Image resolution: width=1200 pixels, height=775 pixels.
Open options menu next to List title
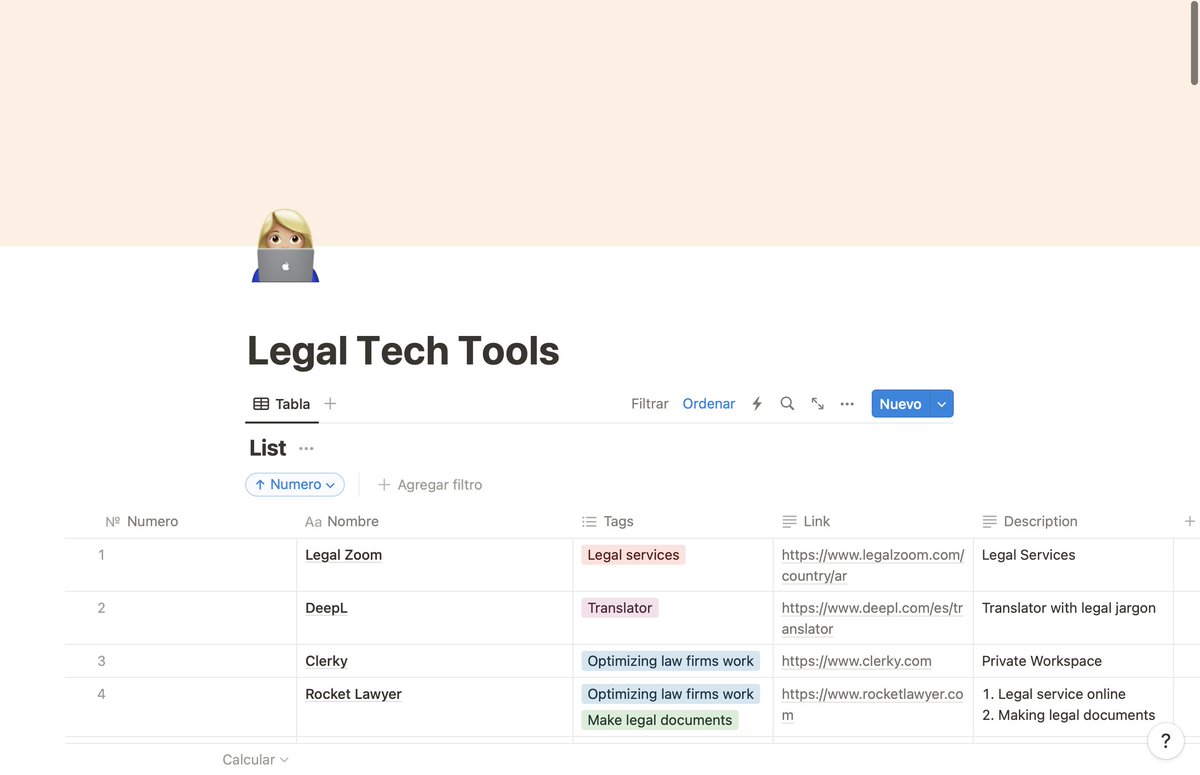coord(306,449)
